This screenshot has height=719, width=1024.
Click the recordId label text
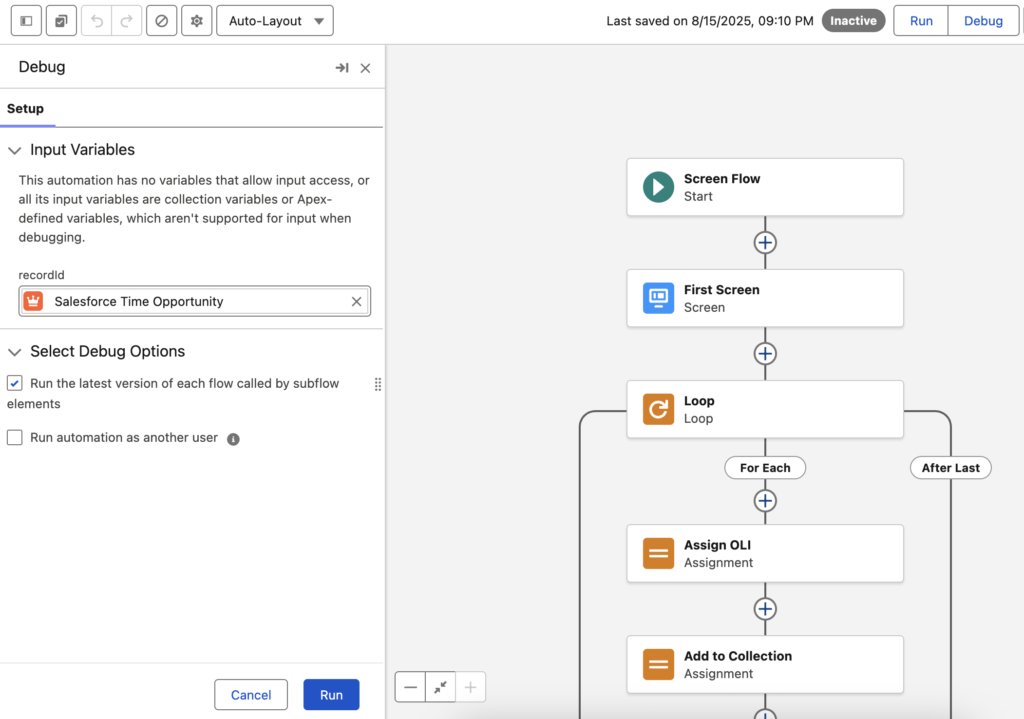point(41,275)
